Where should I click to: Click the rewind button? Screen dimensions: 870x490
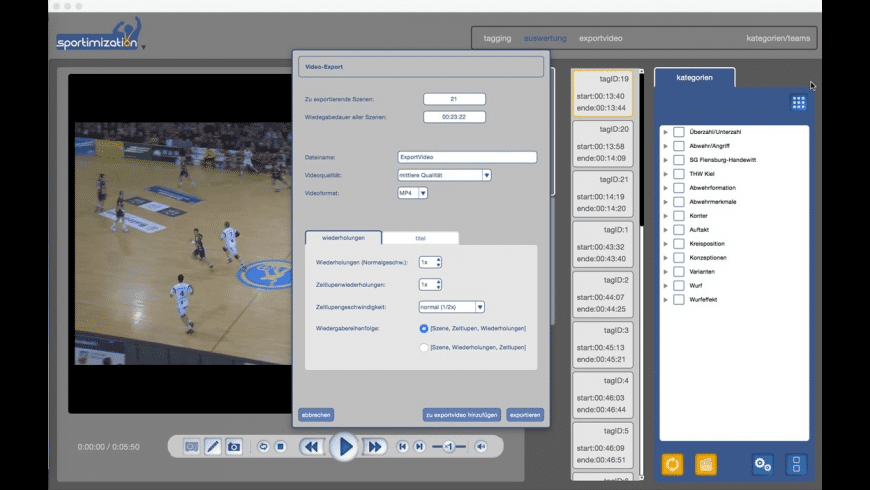tap(311, 447)
